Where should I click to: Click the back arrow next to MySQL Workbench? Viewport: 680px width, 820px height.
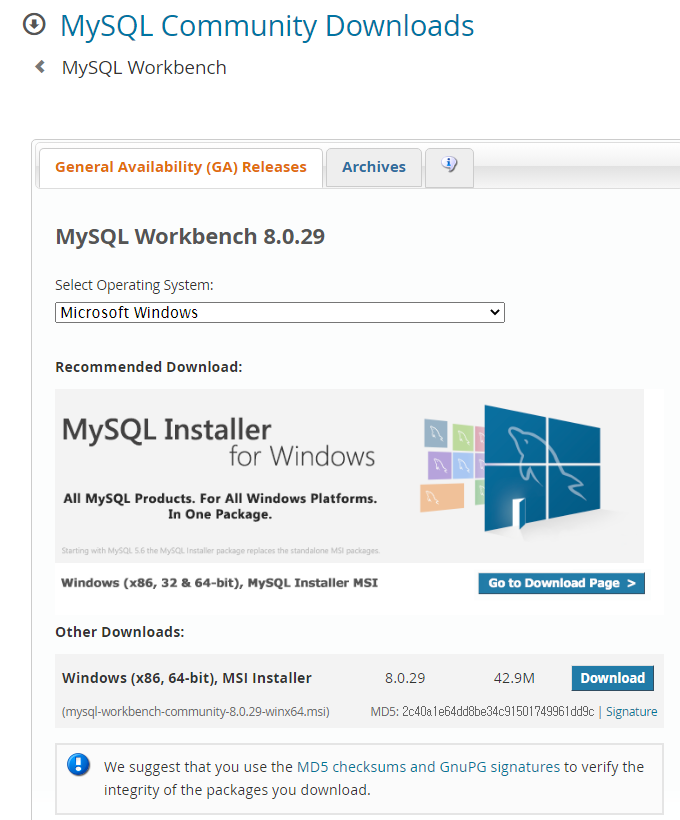40,67
